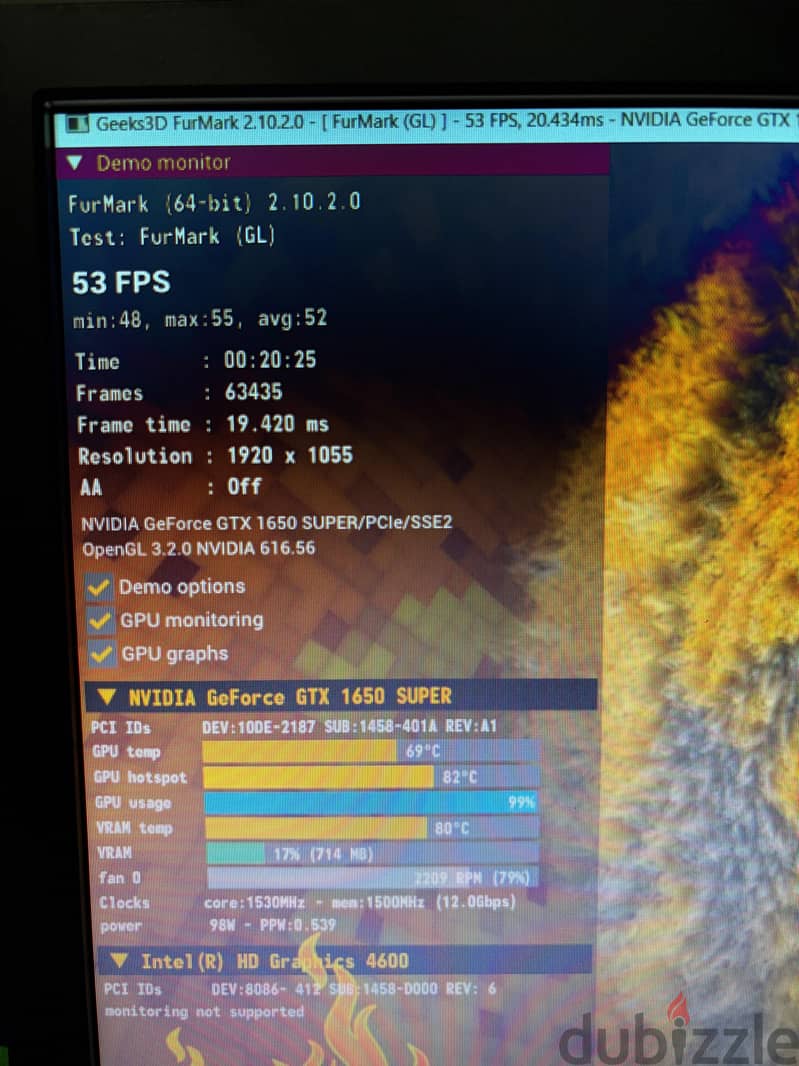The width and height of the screenshot is (799, 1066).
Task: Collapse the Demo monitor panel triangle
Action: click(x=74, y=162)
